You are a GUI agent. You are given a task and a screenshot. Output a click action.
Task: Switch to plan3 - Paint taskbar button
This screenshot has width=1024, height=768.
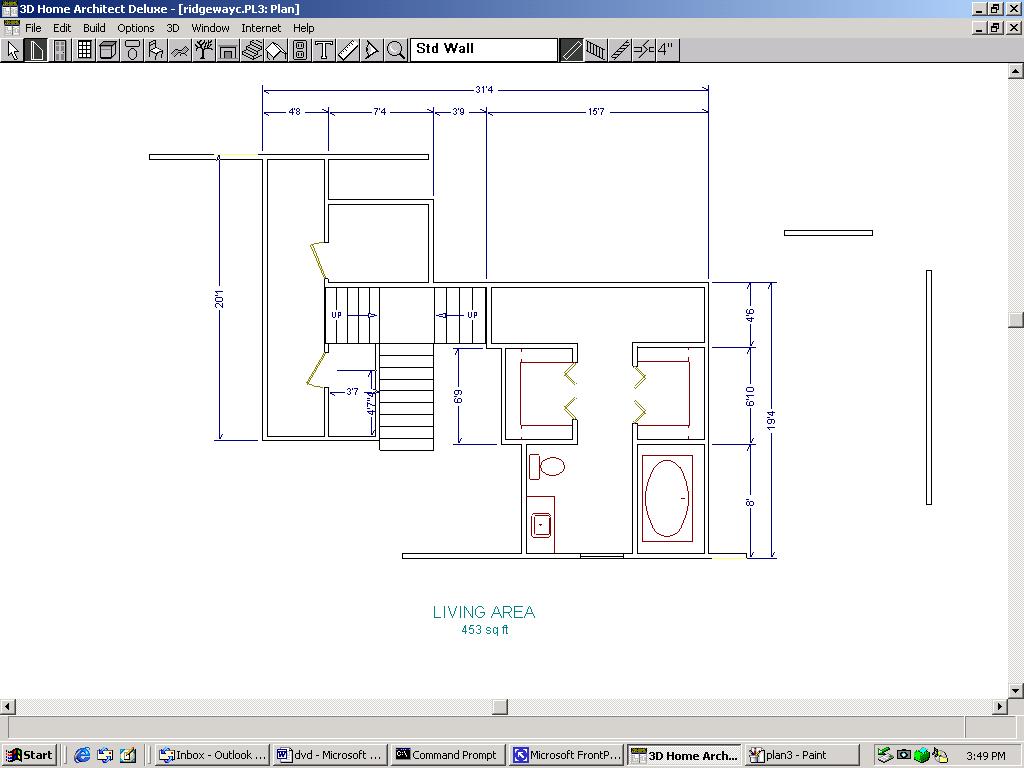(801, 756)
